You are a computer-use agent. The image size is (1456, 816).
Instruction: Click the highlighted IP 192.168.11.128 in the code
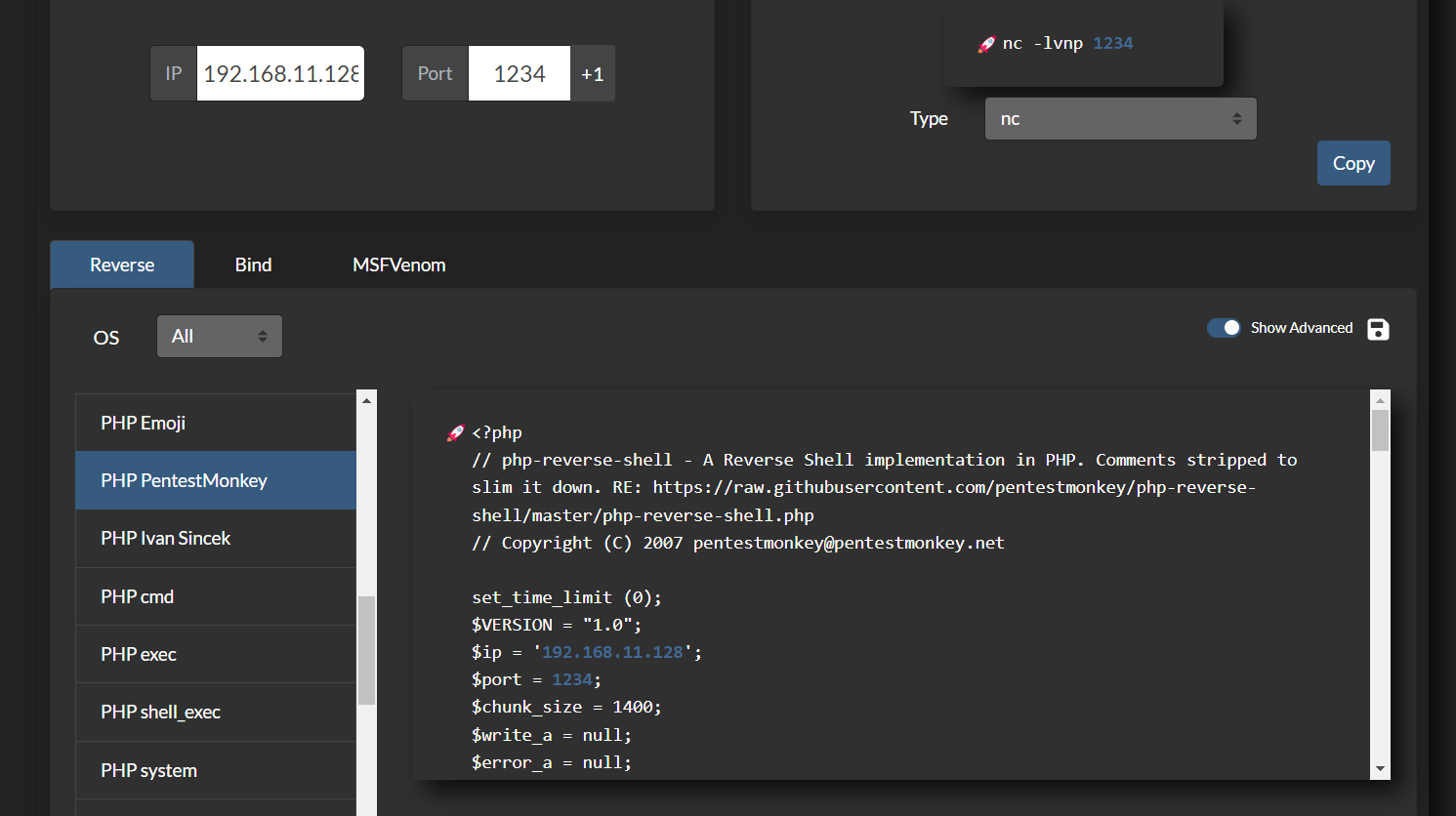click(x=612, y=652)
